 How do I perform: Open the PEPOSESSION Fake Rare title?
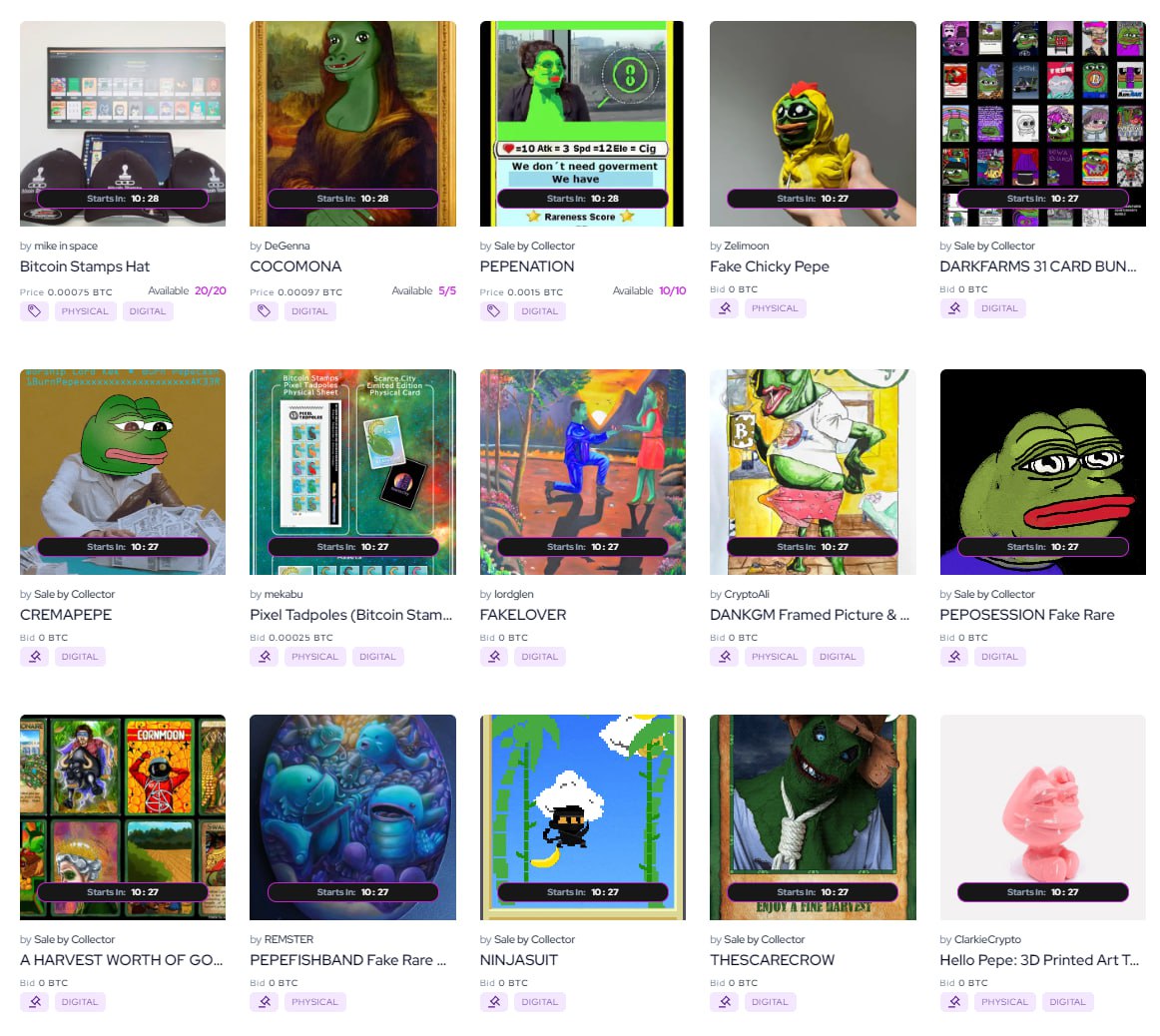coord(1027,615)
